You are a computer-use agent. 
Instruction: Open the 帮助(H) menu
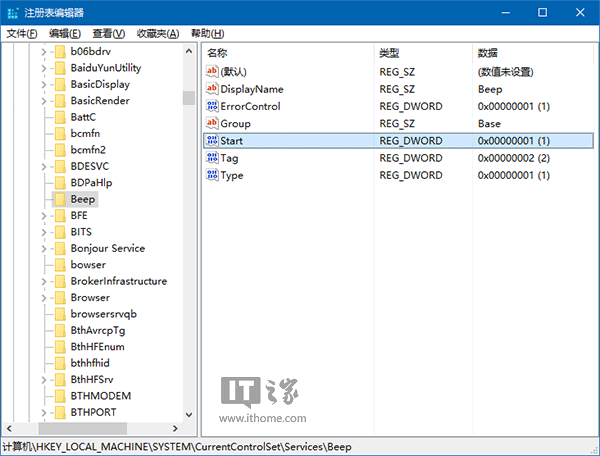click(208, 34)
